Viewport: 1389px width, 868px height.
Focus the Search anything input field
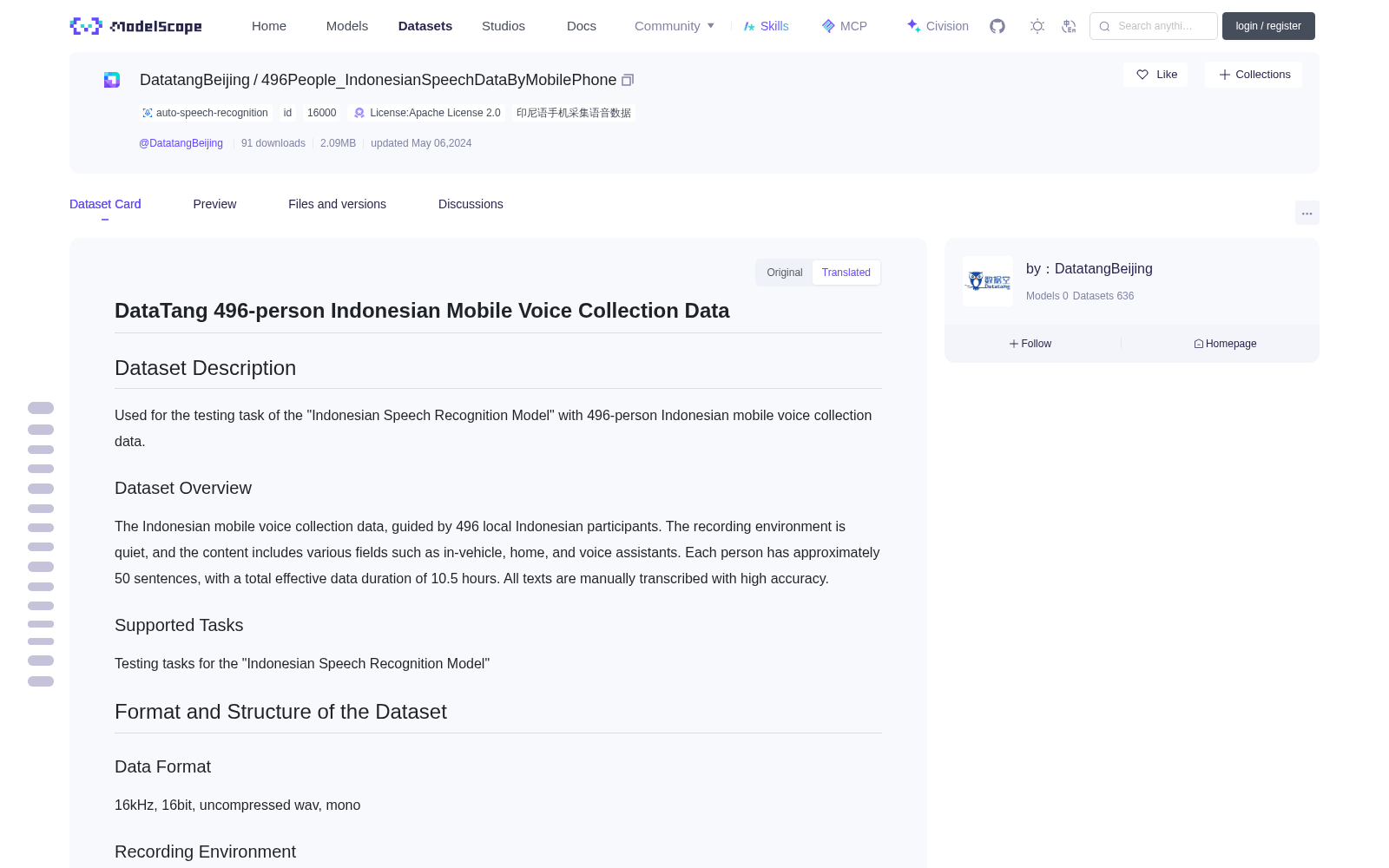1154,26
